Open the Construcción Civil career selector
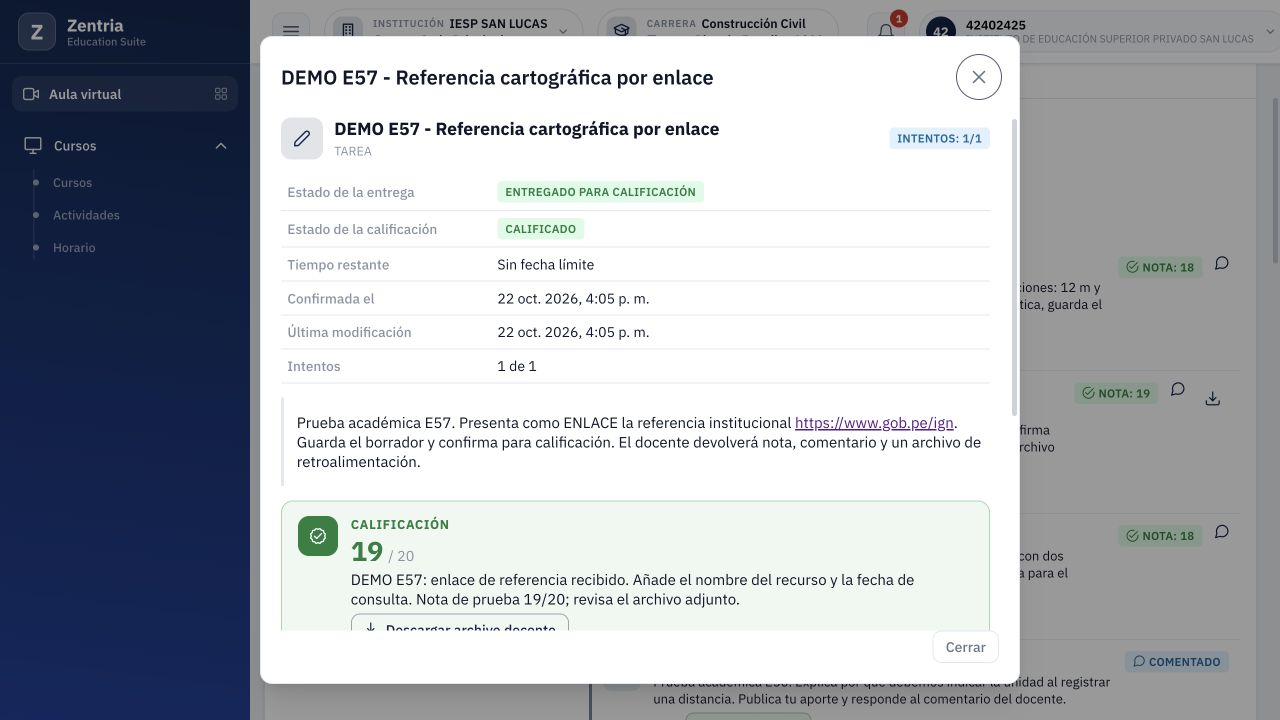Screen dimensions: 1280x720 (718, 31)
